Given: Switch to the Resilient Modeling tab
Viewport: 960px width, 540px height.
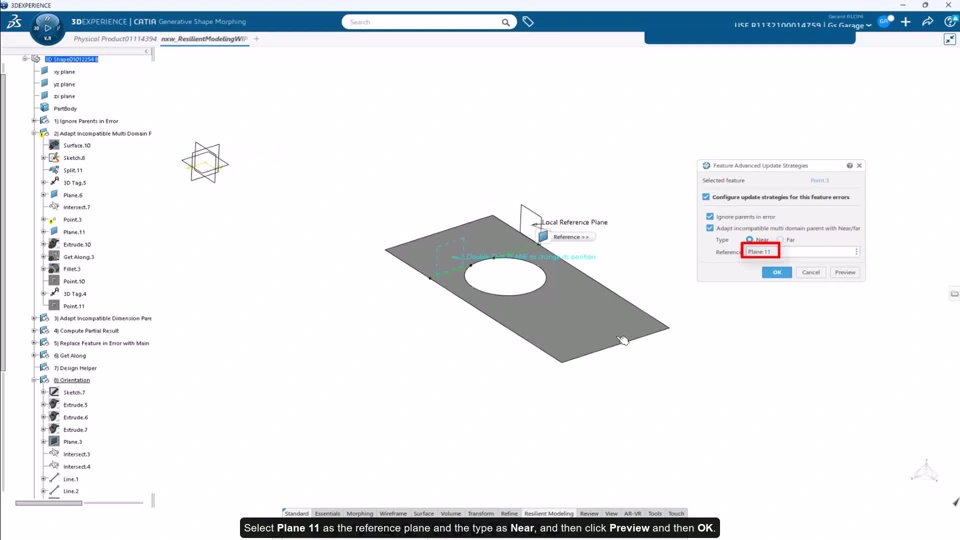Looking at the screenshot, I should click(549, 513).
